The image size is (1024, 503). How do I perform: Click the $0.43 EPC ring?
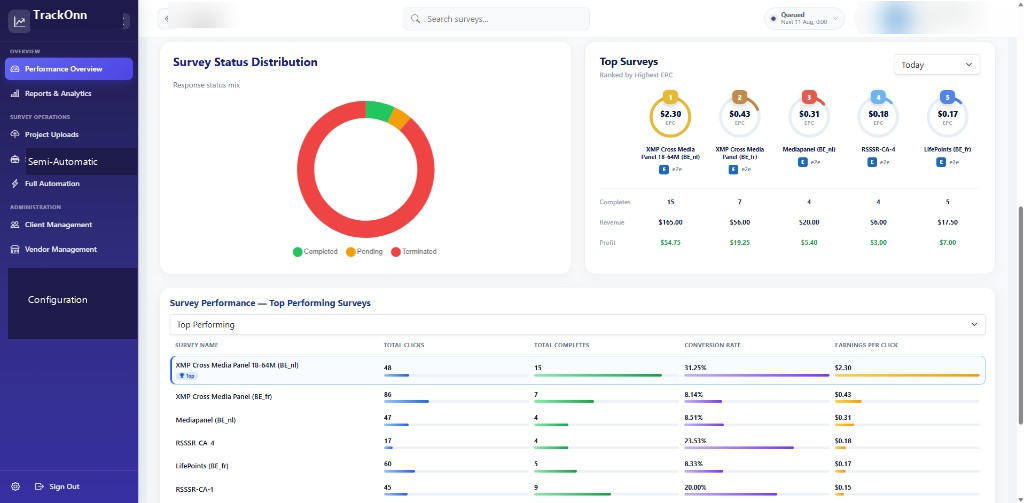[739, 118]
